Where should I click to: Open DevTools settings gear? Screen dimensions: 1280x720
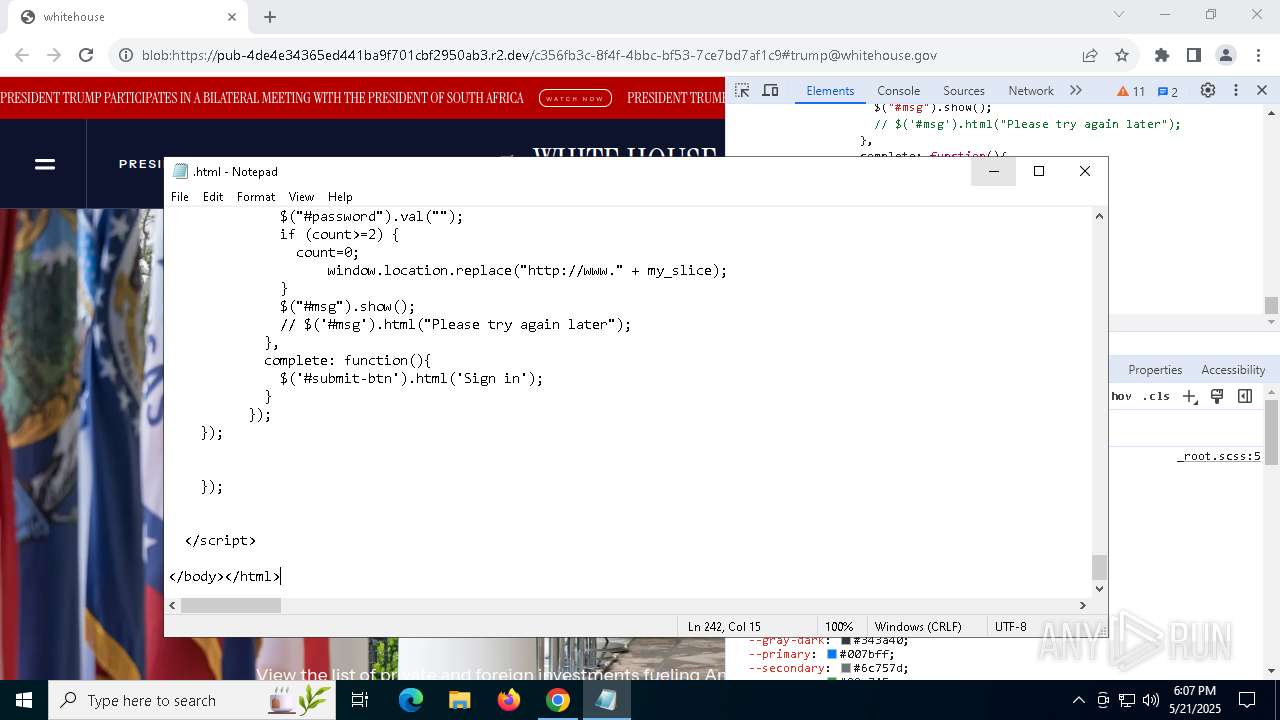click(1208, 90)
